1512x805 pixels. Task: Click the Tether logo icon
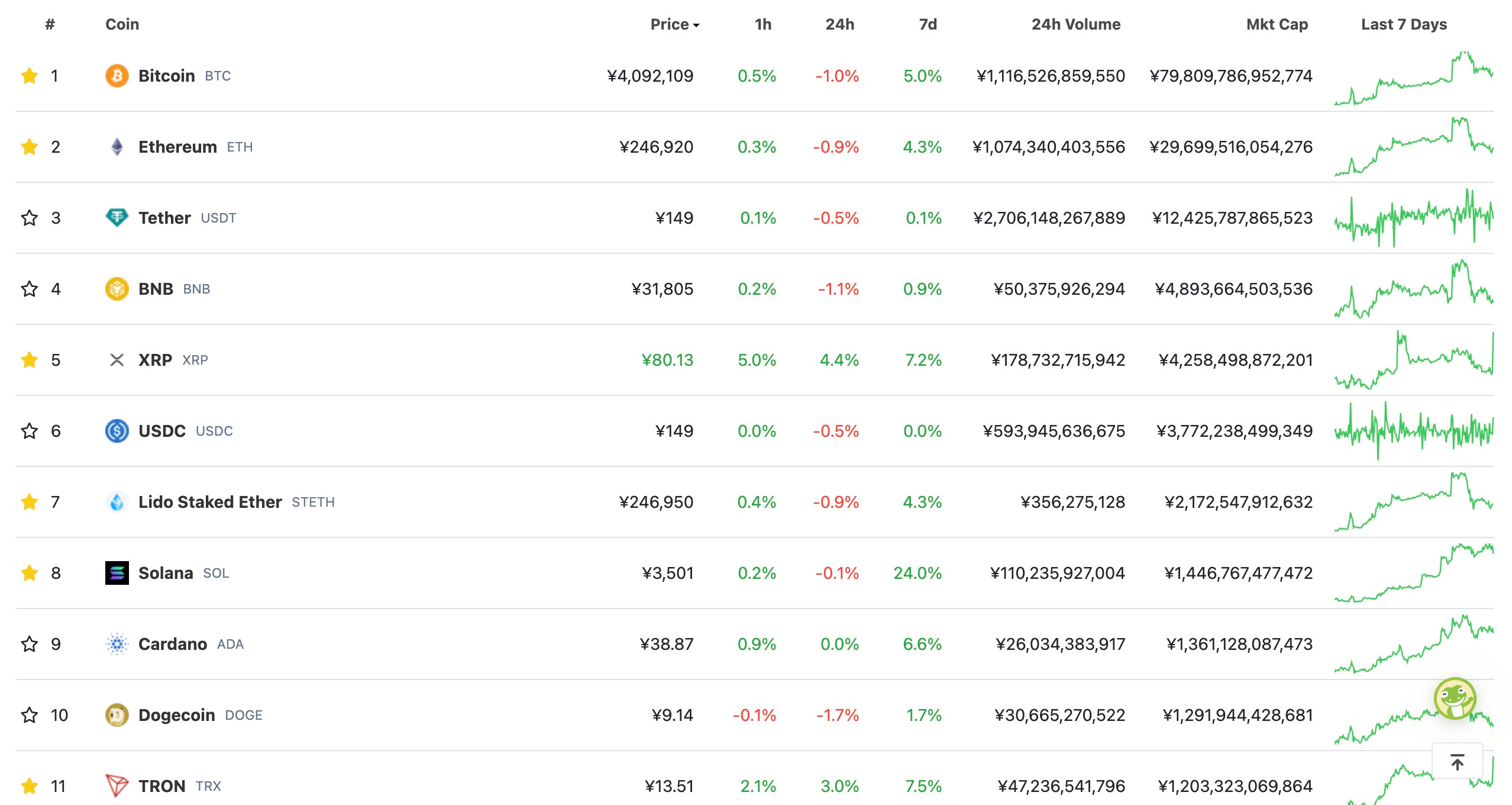coord(117,218)
